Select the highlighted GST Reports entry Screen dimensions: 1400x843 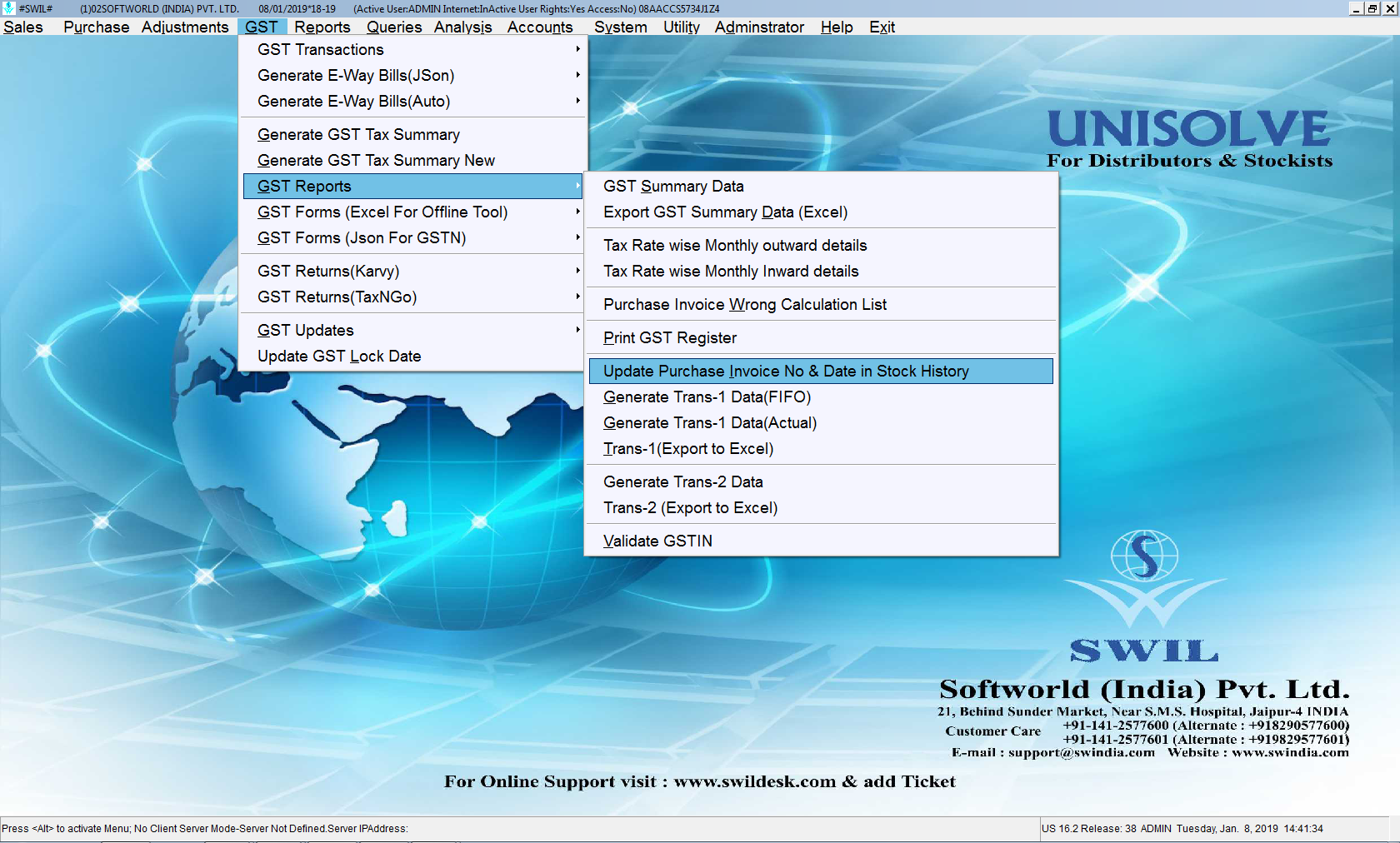click(414, 187)
